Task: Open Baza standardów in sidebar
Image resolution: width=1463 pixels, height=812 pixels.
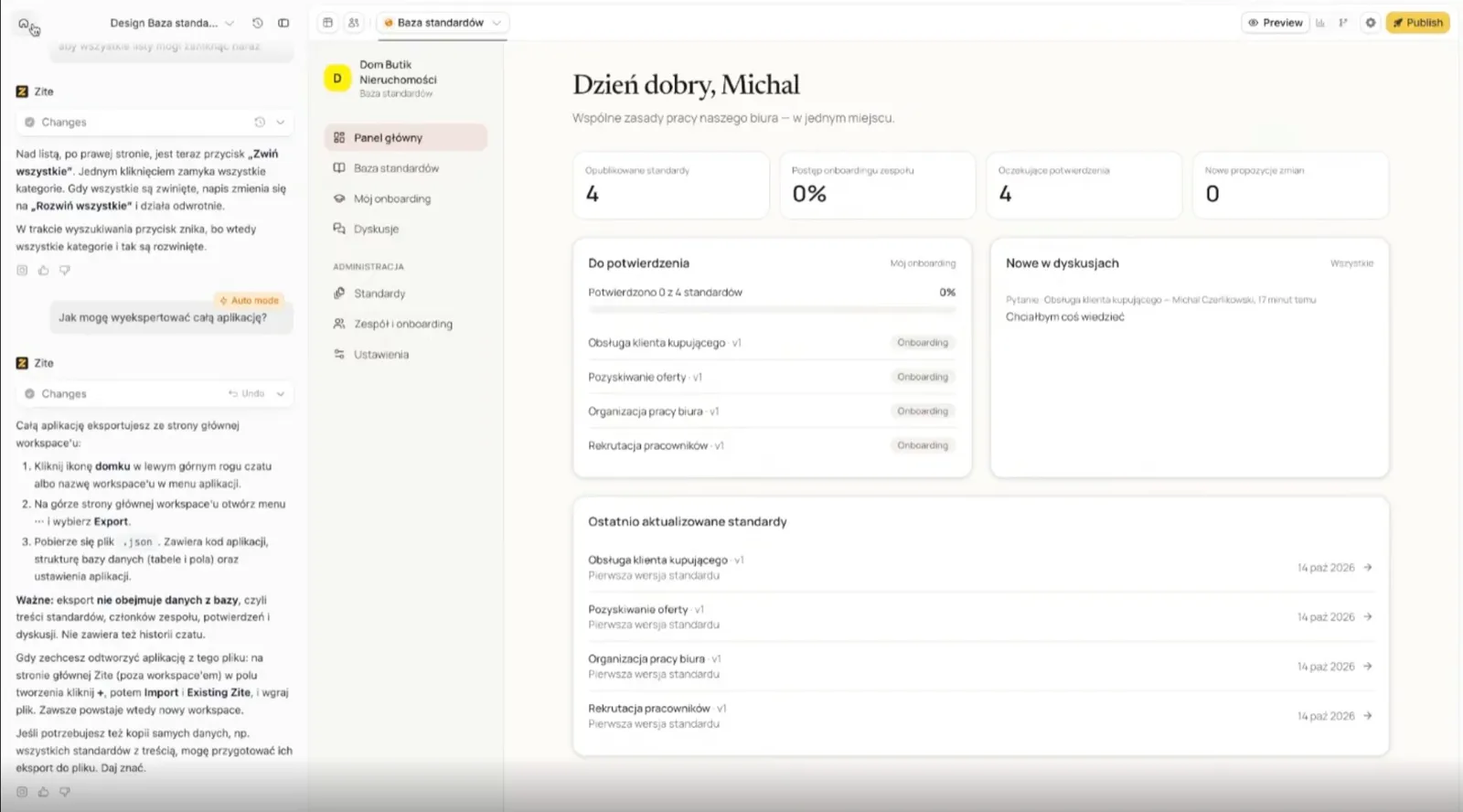Action: [x=406, y=168]
